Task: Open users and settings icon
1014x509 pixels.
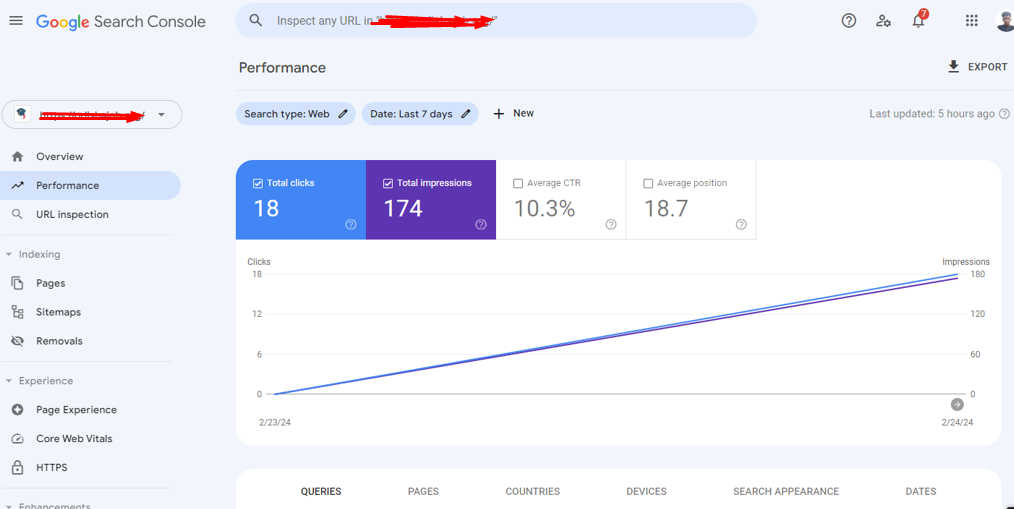Action: 883,21
